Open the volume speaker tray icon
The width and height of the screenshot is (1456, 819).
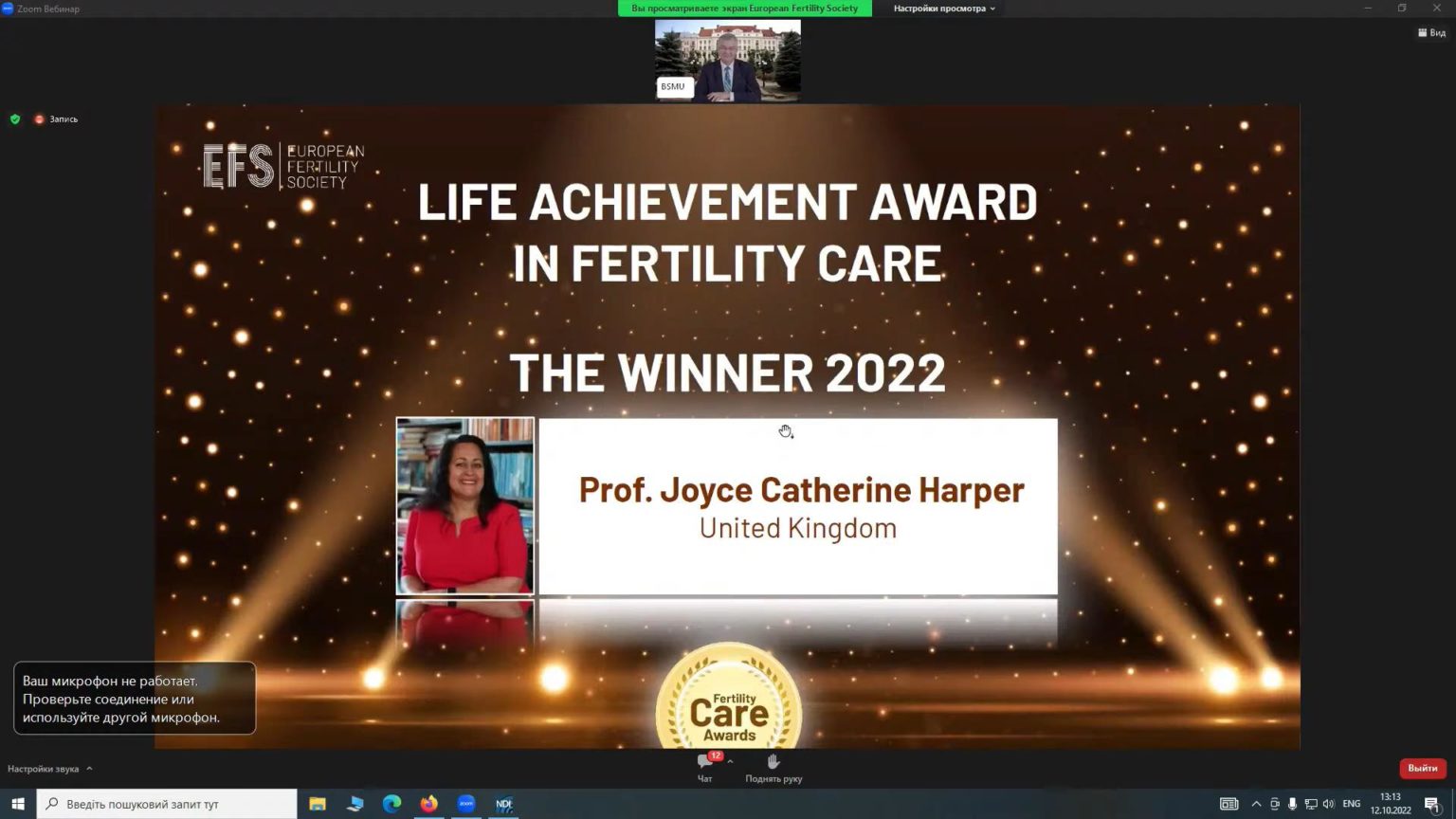pyautogui.click(x=1328, y=804)
